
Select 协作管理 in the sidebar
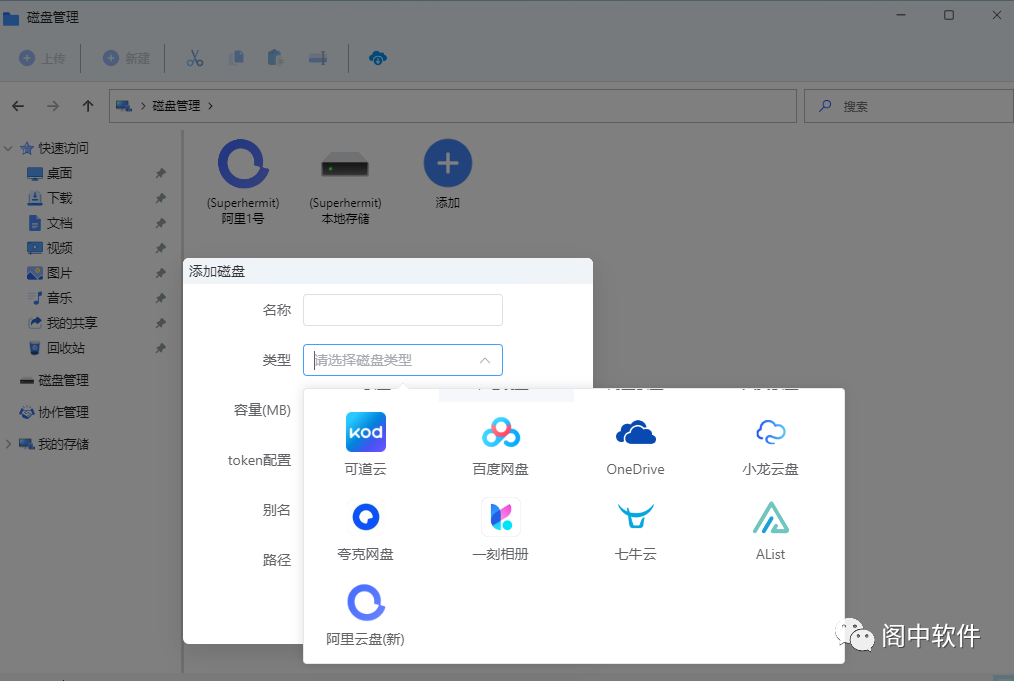point(63,412)
